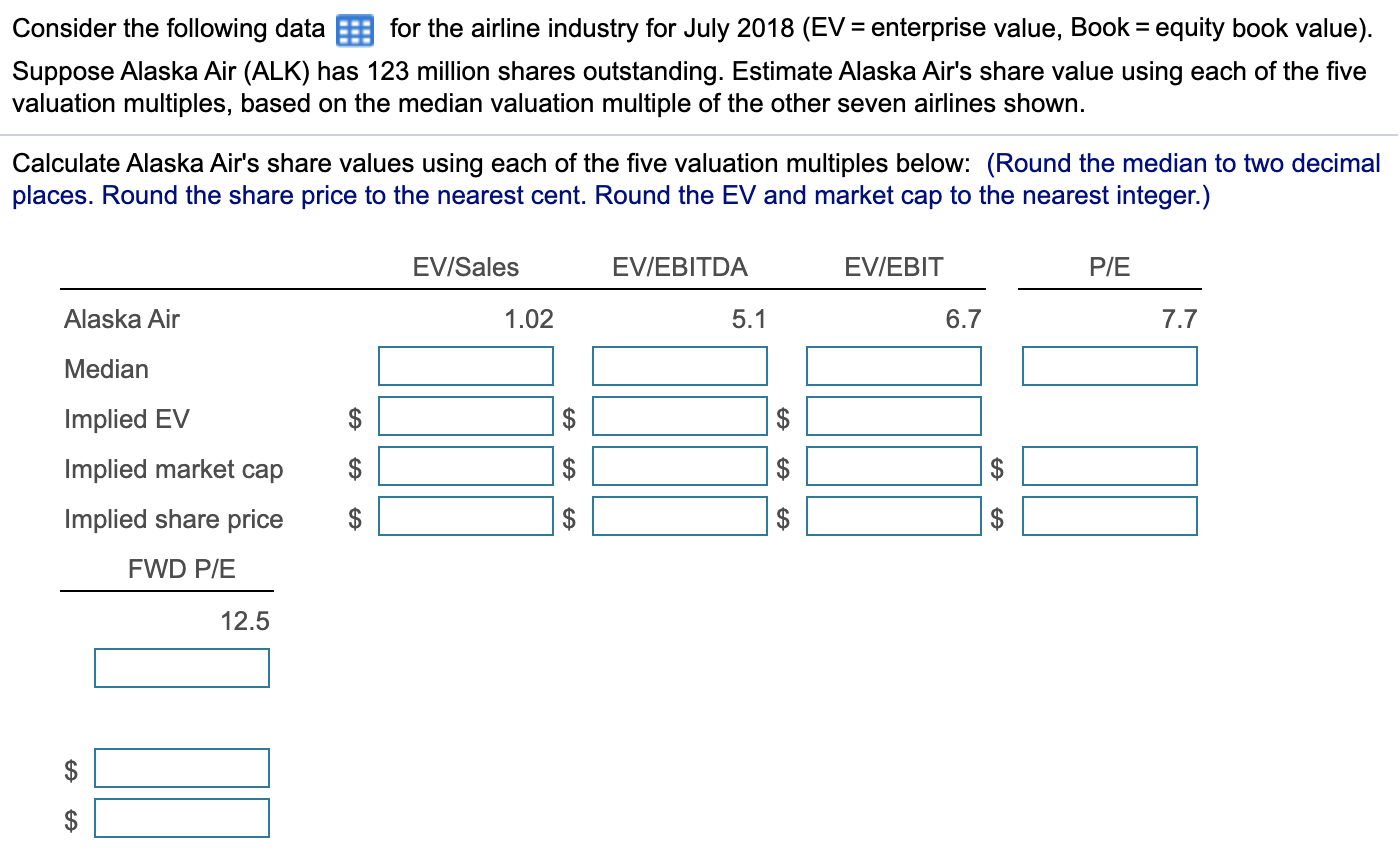The image size is (1400, 858).
Task: Click the FWD P/E median input box
Action: click(182, 668)
